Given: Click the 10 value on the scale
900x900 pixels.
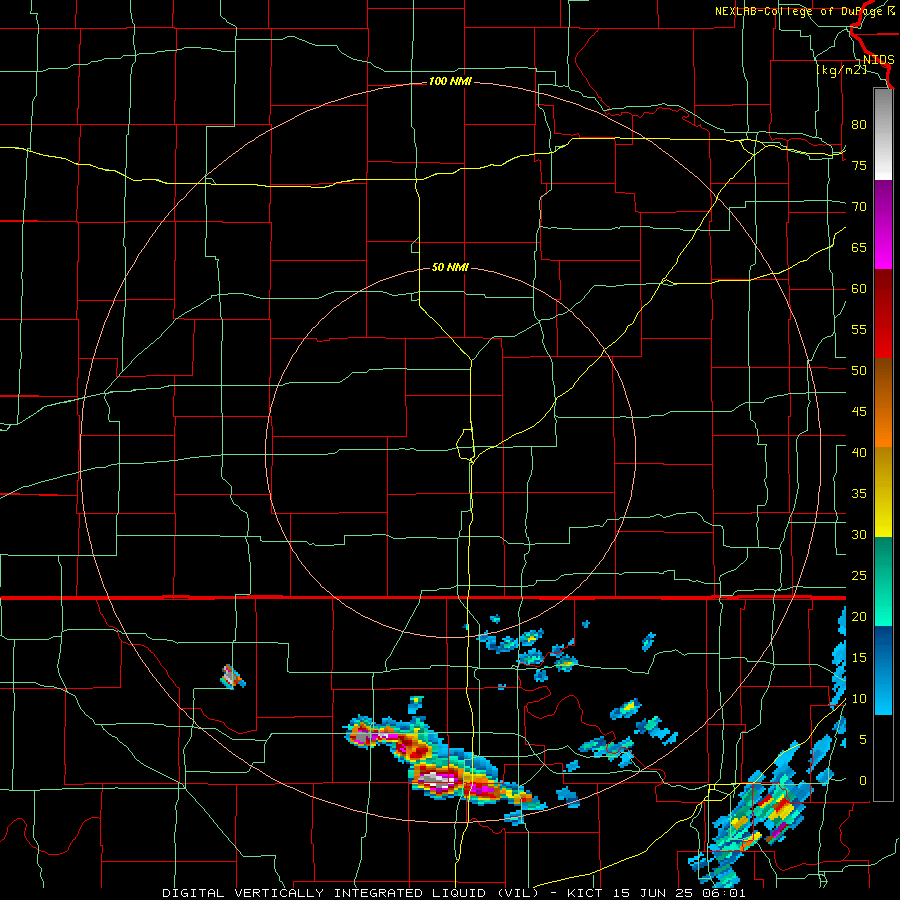Looking at the screenshot, I should (859, 699).
